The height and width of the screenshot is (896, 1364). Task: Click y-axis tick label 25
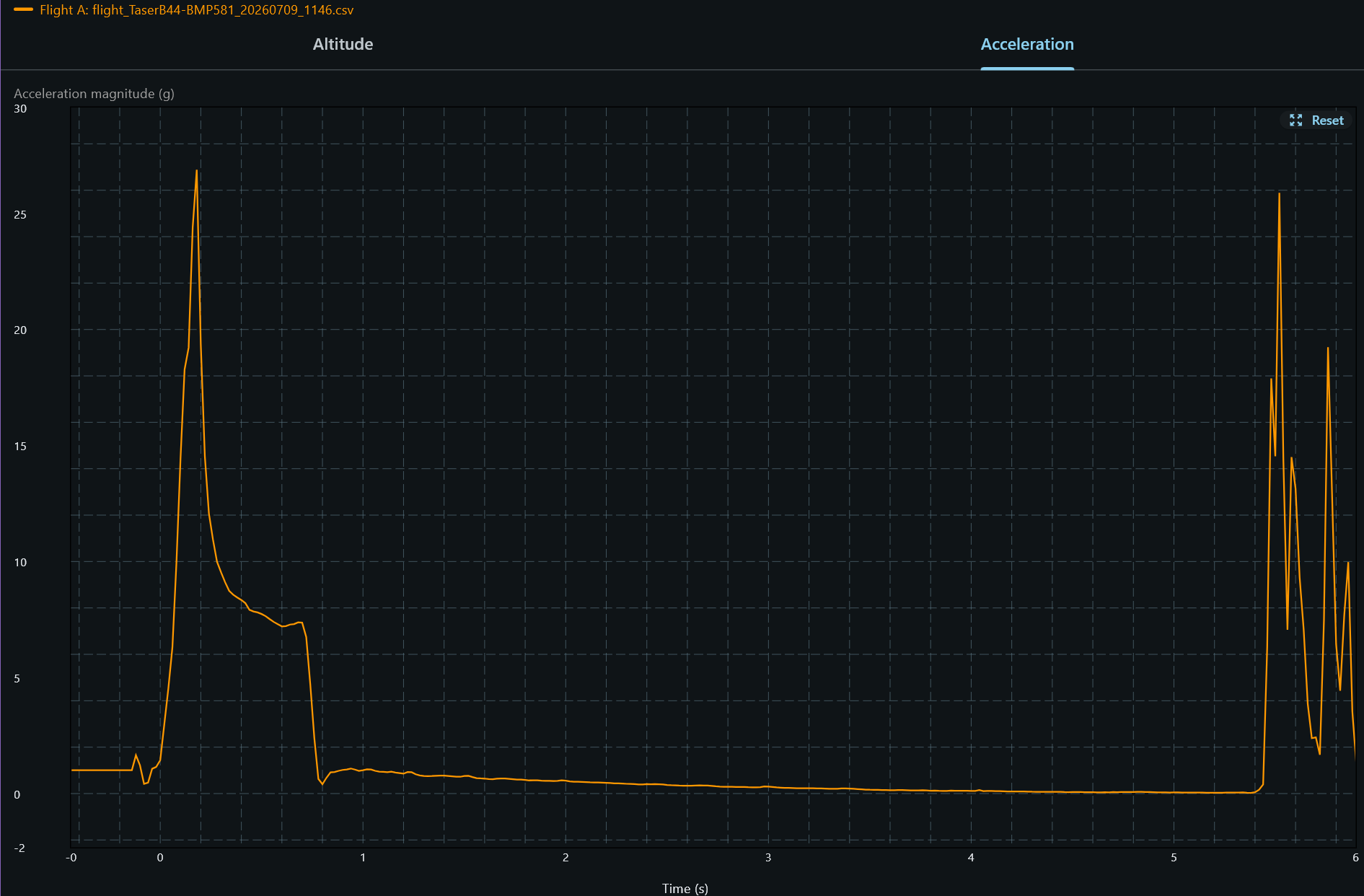click(x=20, y=214)
